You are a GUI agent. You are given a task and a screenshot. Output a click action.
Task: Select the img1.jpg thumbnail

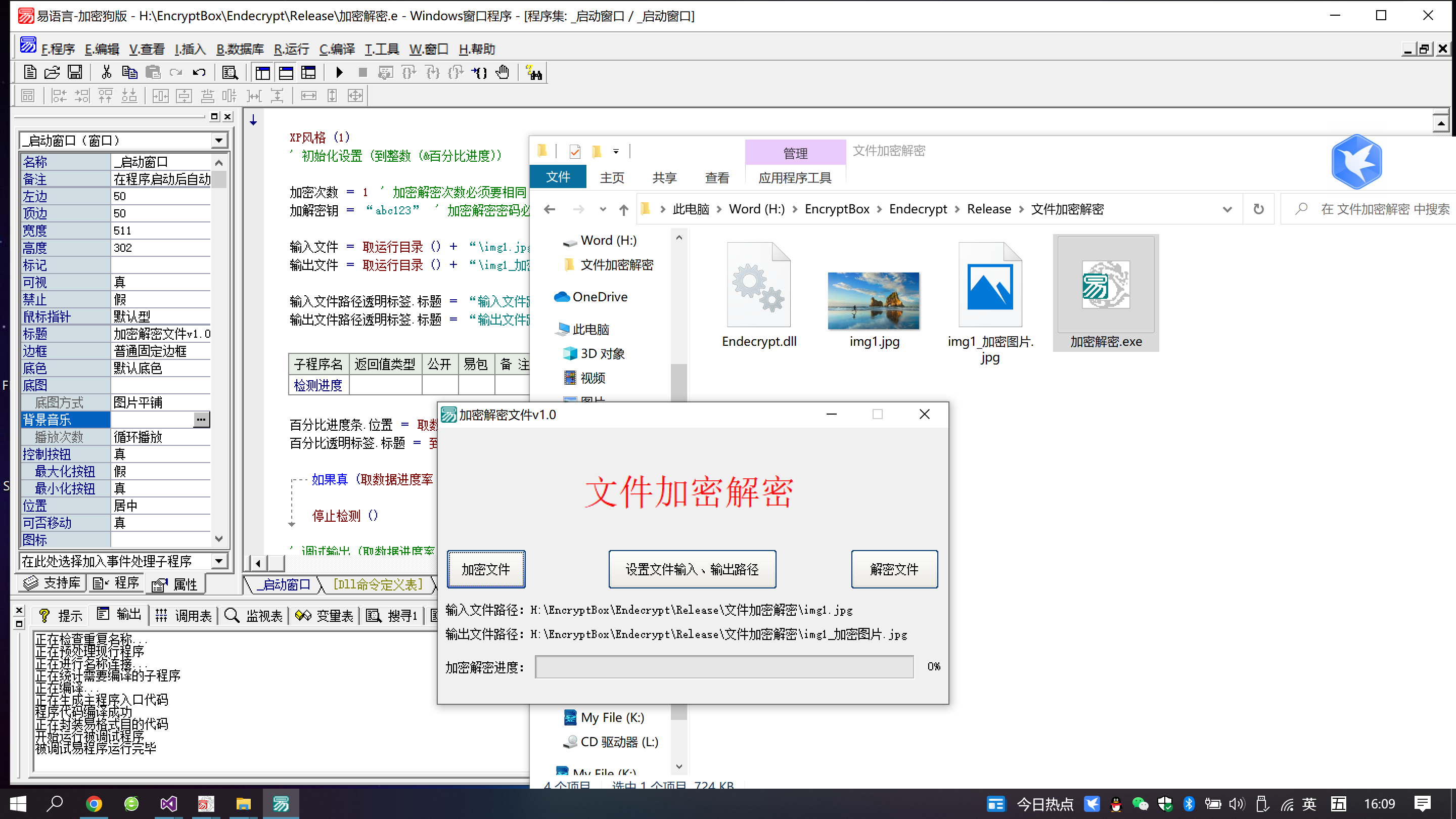tap(874, 301)
